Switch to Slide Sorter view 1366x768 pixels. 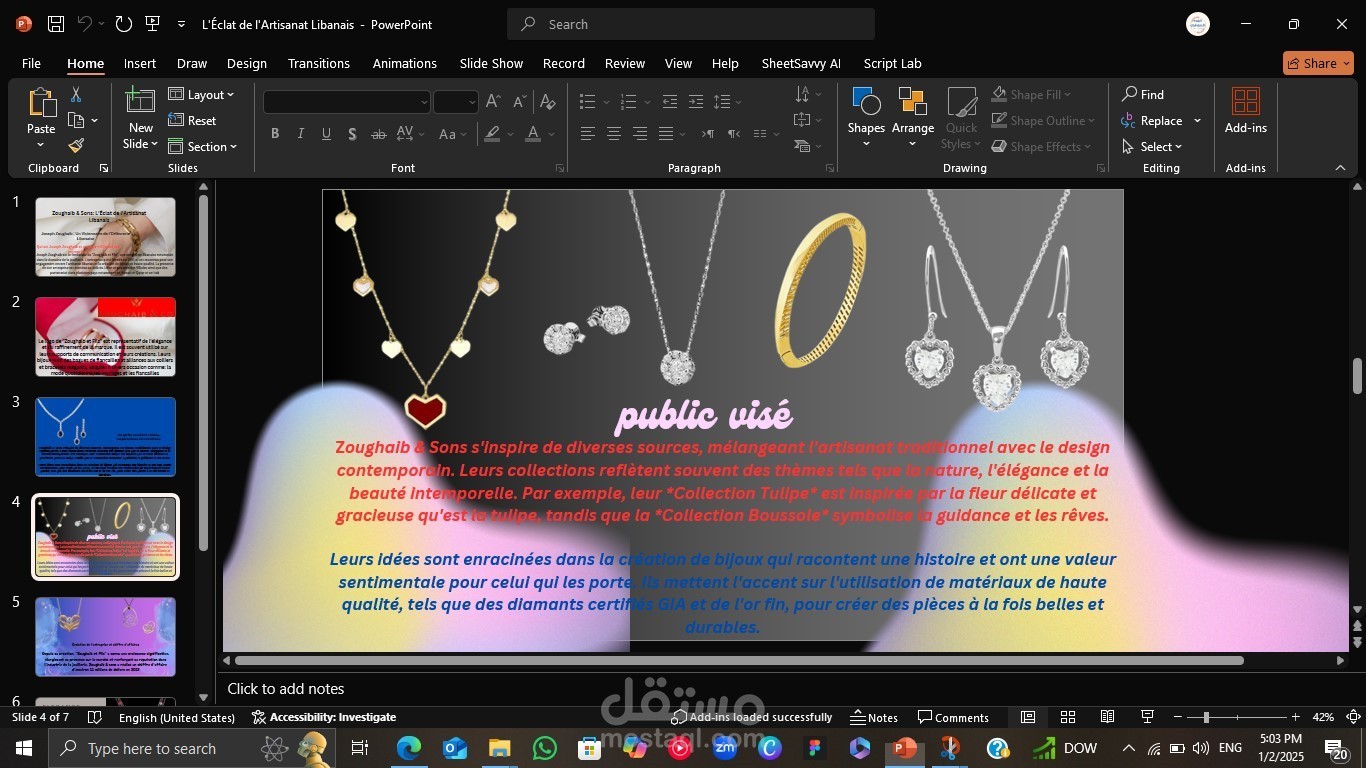coord(1068,717)
